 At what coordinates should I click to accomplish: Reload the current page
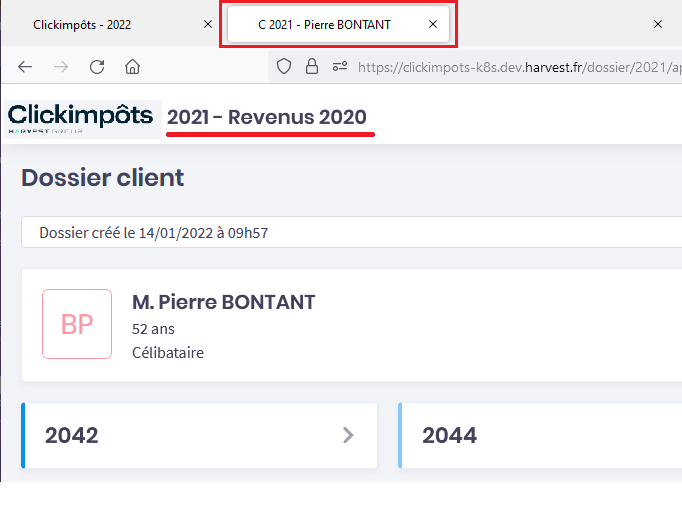point(97,67)
